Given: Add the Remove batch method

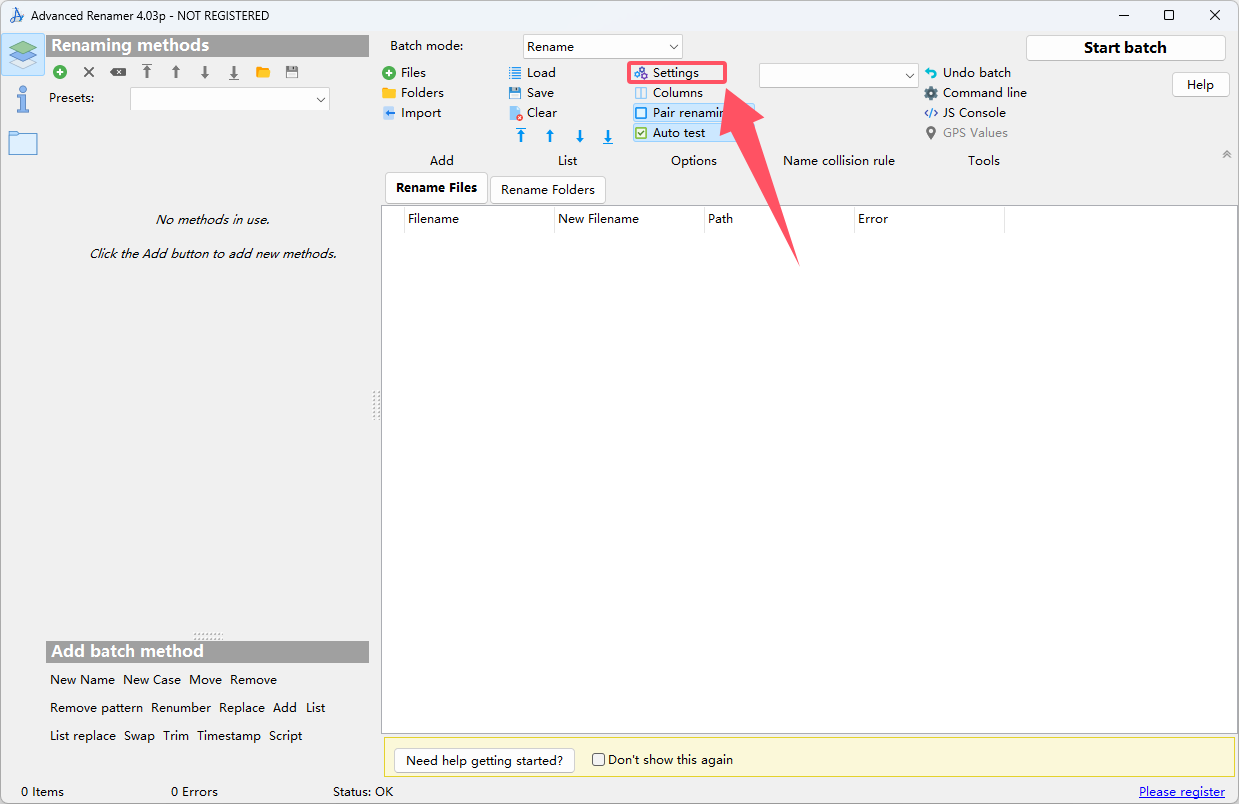Looking at the screenshot, I should tap(254, 680).
